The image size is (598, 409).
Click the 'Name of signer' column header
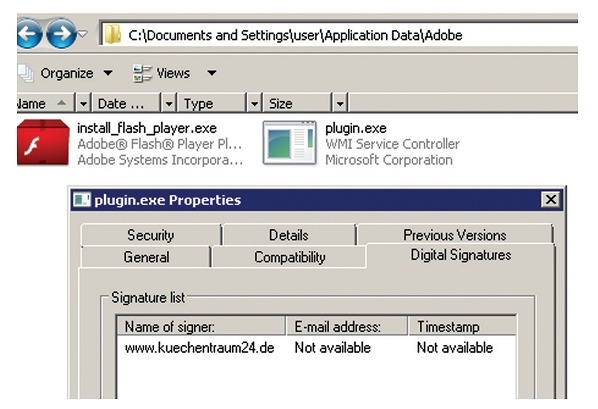tap(201, 327)
